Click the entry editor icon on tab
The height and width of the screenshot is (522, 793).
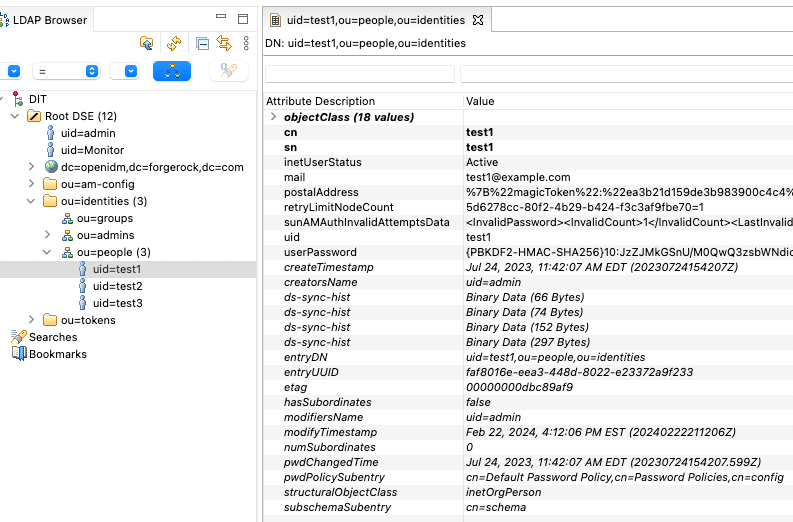click(275, 20)
